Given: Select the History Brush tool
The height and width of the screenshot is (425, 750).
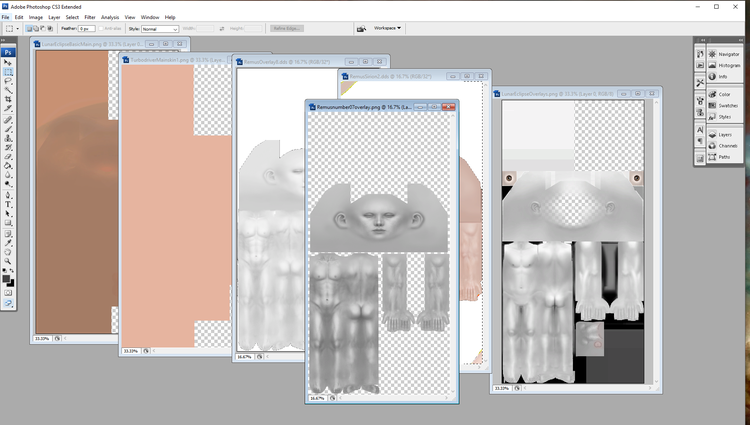Looking at the screenshot, I should (x=8, y=147).
